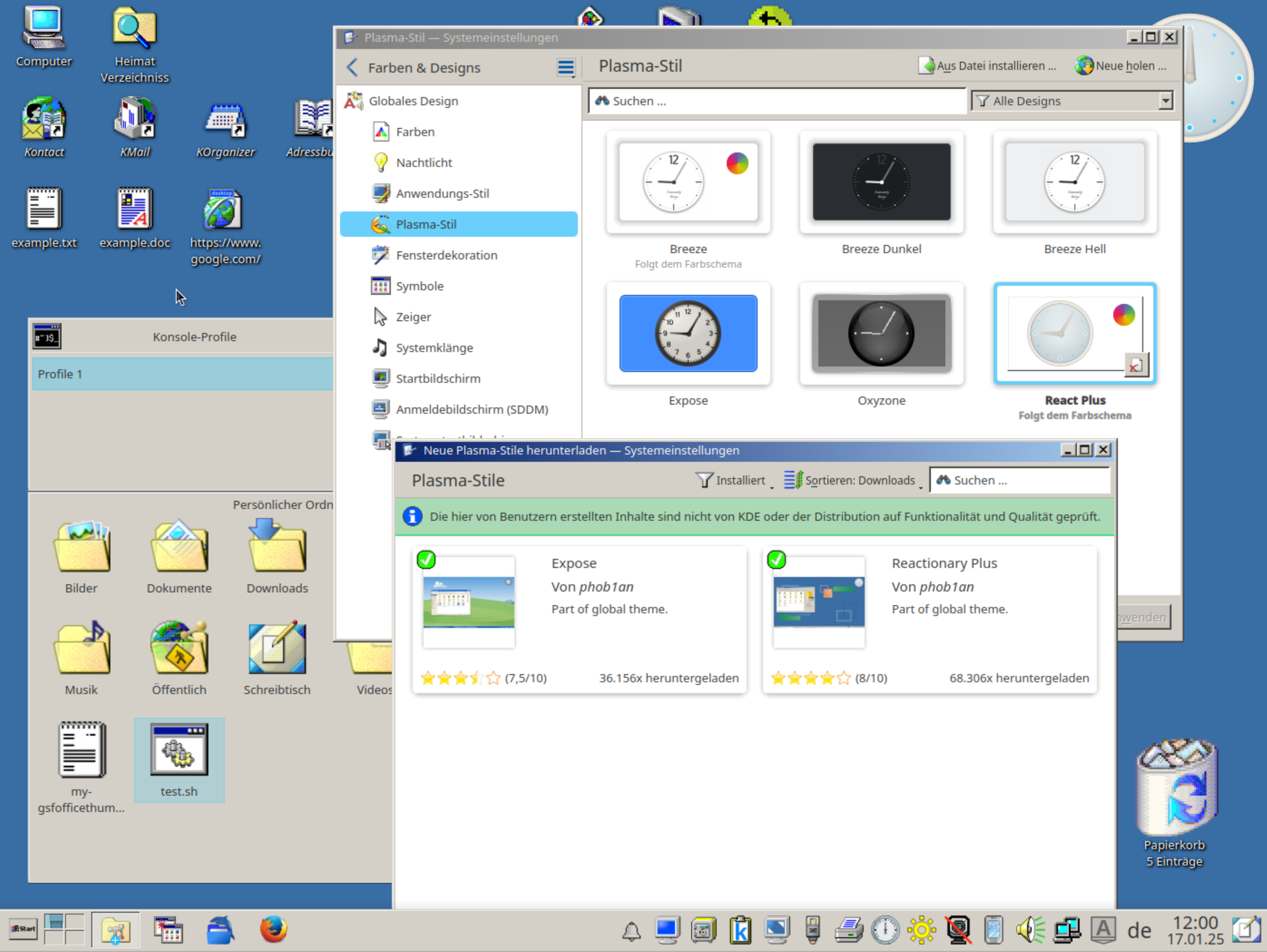Click the delete button on React Plus
This screenshot has width=1267, height=952.
1136,365
